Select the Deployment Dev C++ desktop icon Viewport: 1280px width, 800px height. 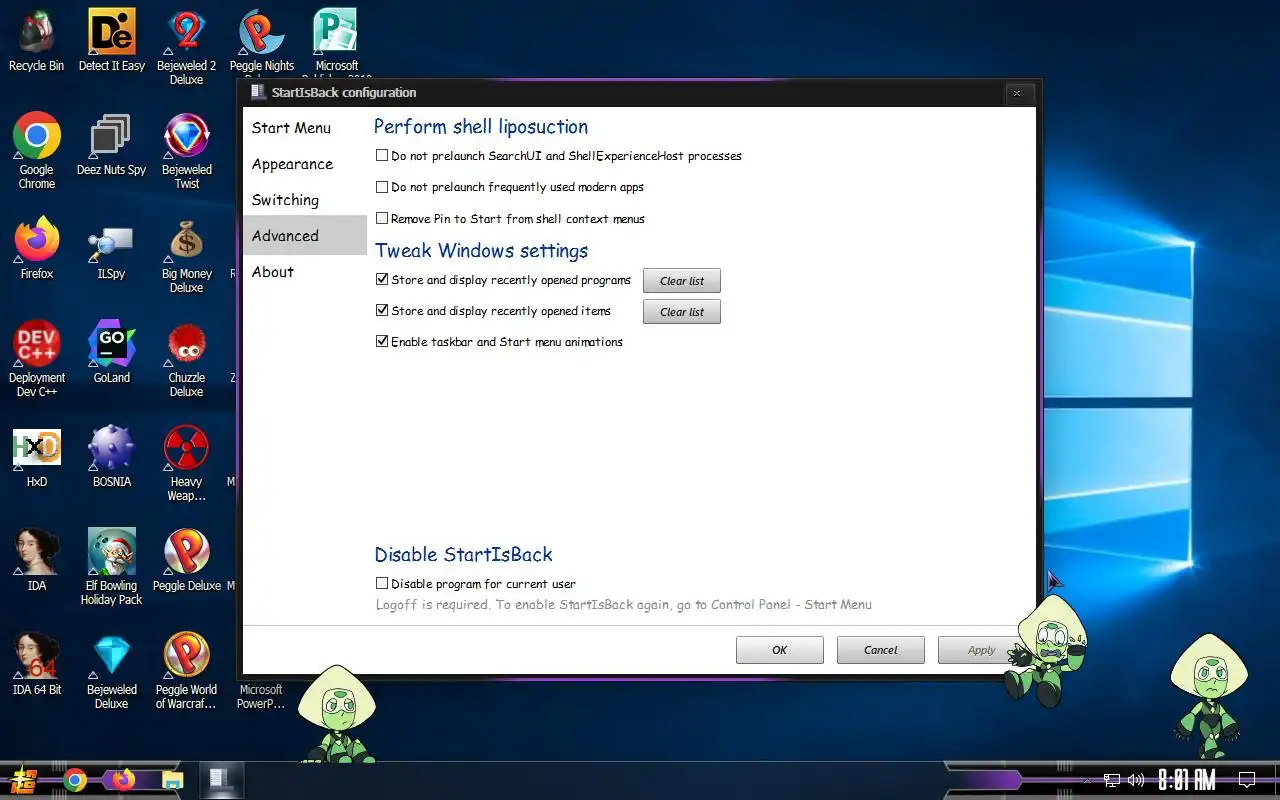tap(36, 359)
